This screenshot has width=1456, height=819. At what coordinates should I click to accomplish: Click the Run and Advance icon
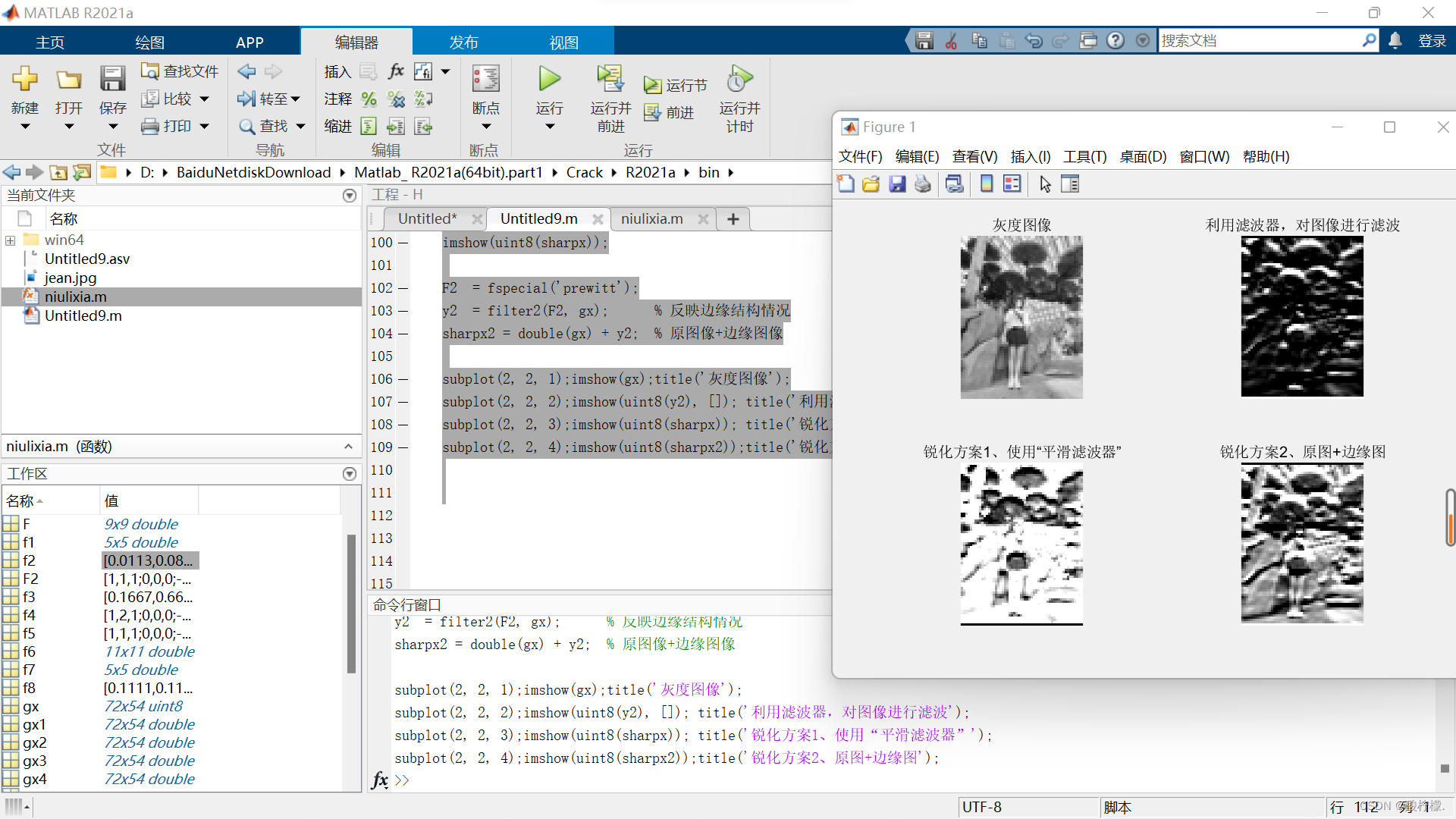pos(610,79)
